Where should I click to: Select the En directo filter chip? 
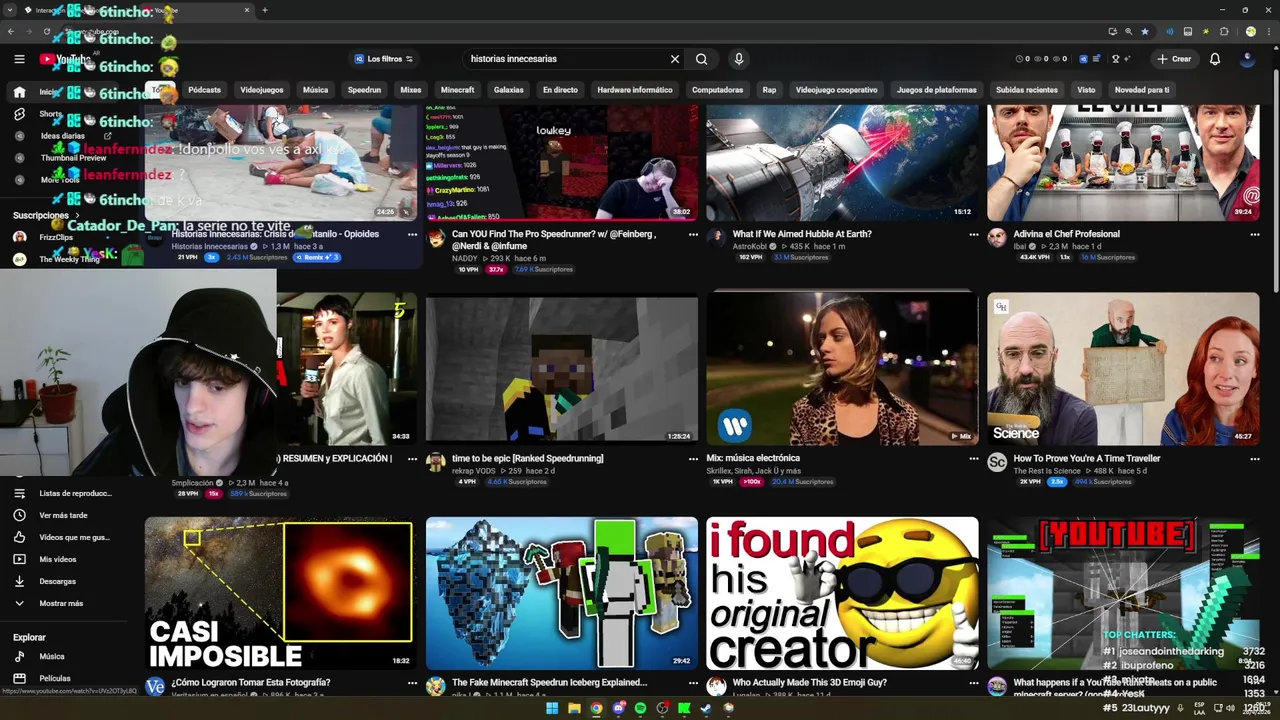tap(560, 90)
